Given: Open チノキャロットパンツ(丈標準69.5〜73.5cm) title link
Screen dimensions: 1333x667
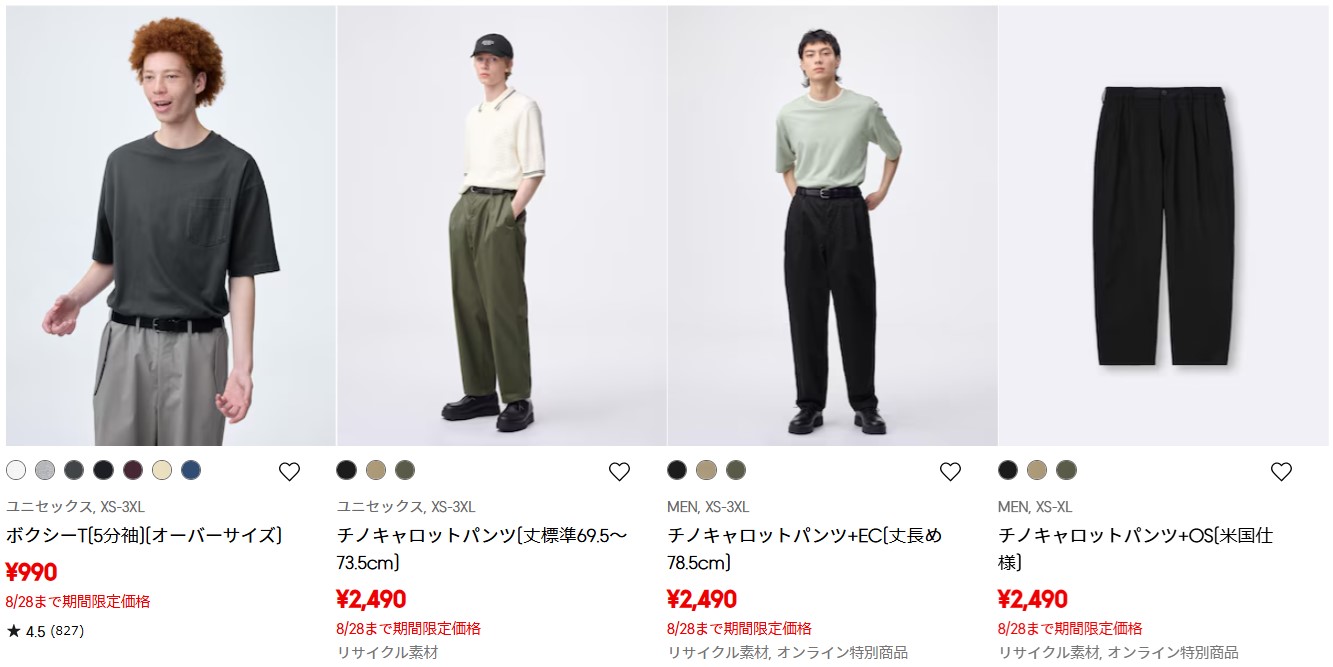Looking at the screenshot, I should tap(483, 549).
